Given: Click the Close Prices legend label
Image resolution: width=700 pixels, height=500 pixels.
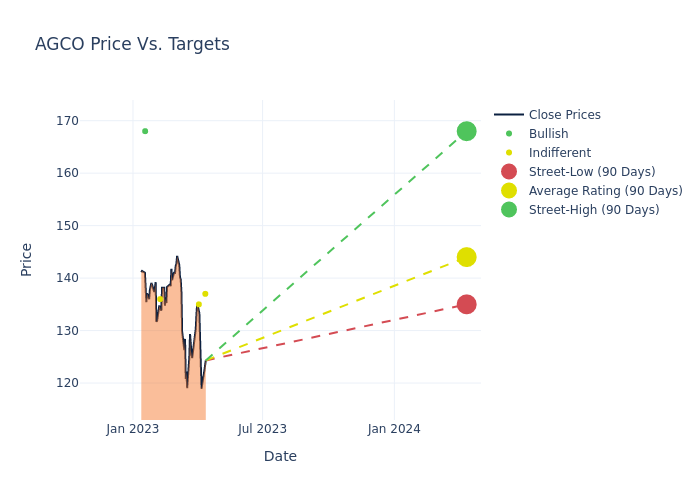Looking at the screenshot, I should coord(564,115).
